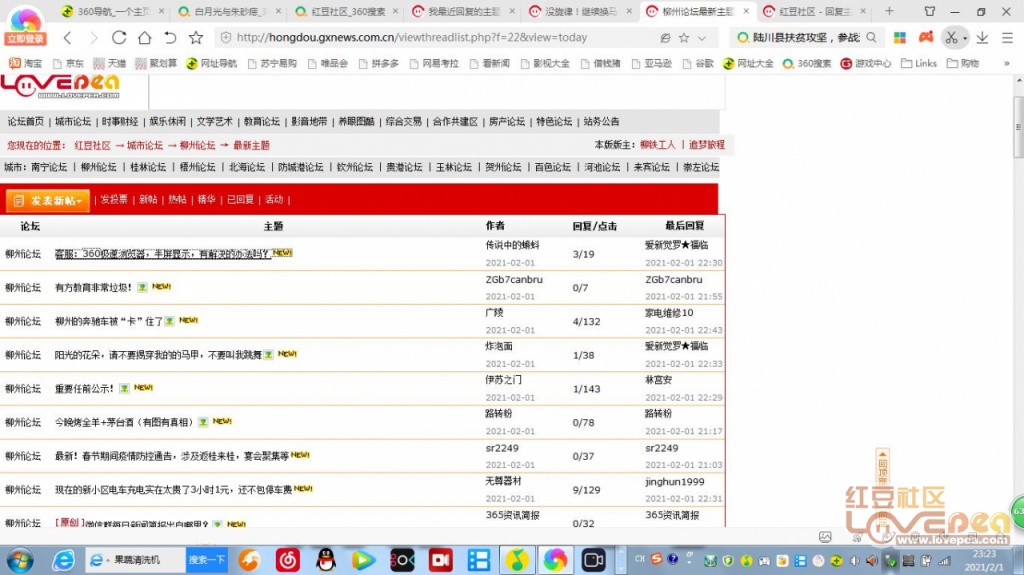
Task: Go to the browser home page icon
Action: click(x=144, y=38)
